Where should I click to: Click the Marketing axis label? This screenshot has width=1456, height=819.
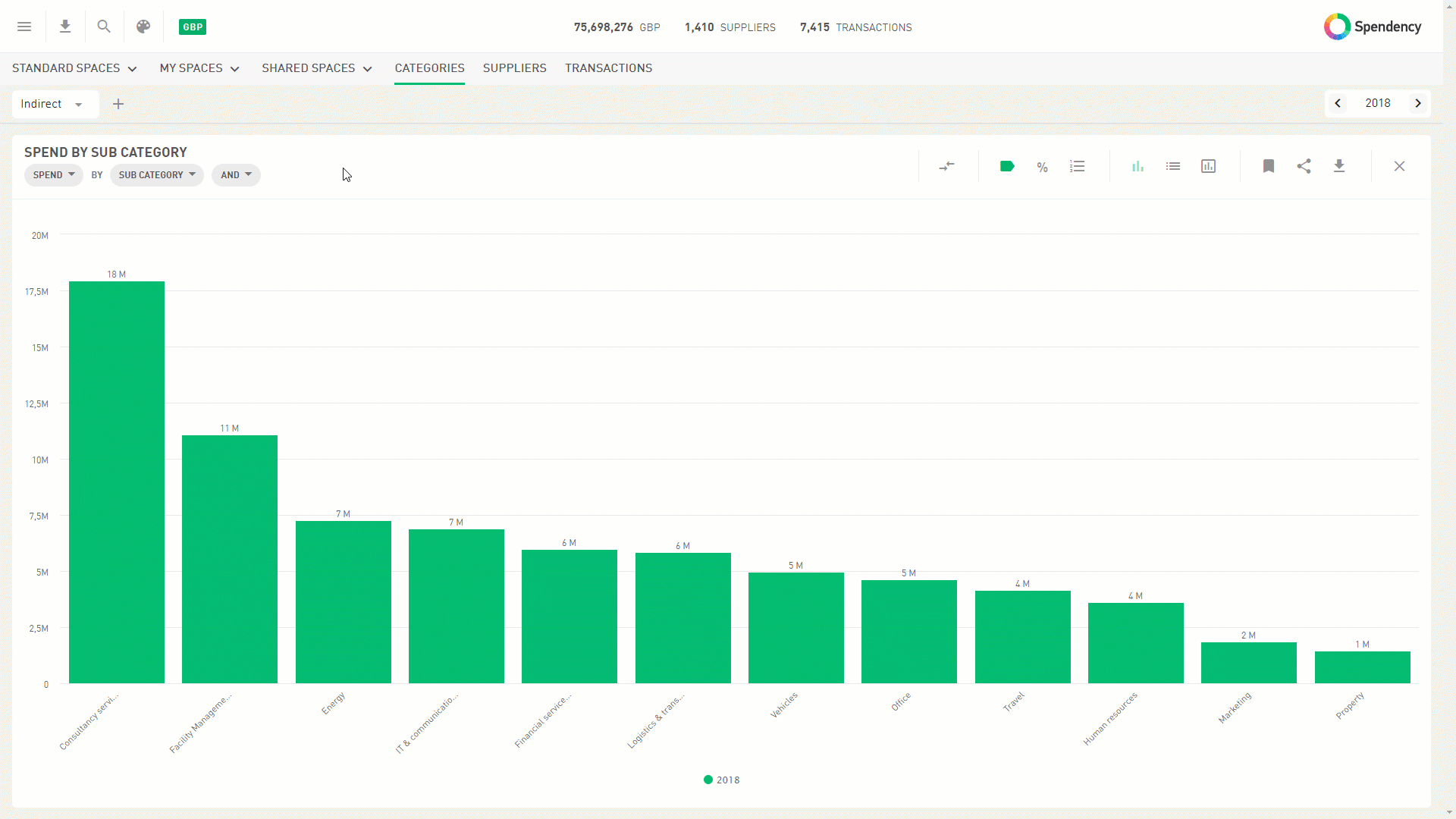(1235, 708)
